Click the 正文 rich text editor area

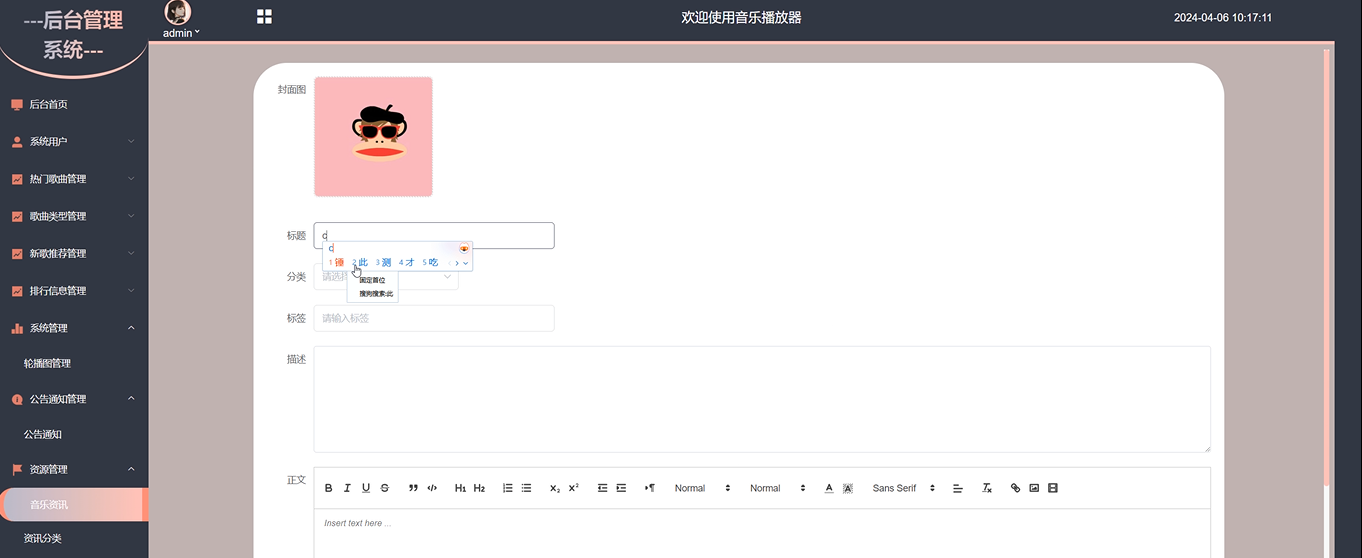(x=762, y=533)
